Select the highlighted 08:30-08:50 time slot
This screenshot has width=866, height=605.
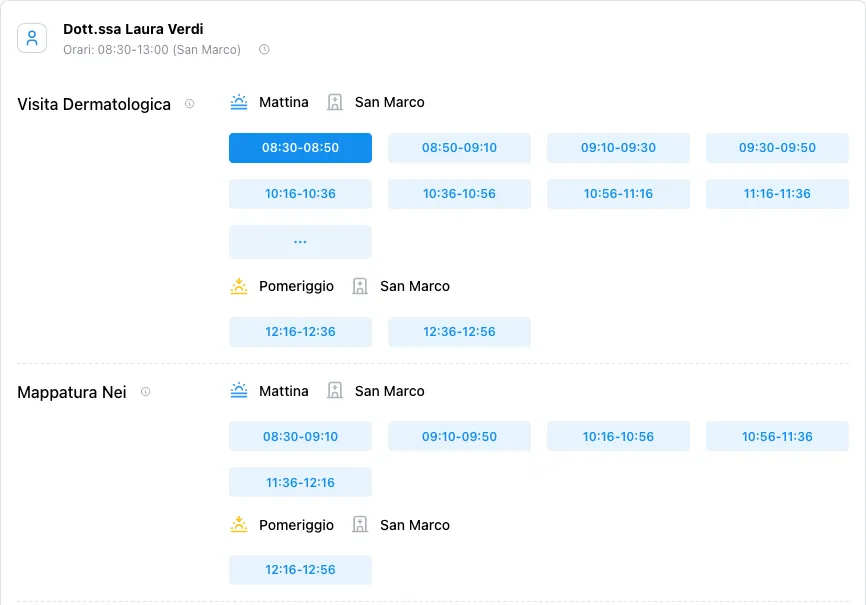coord(300,148)
